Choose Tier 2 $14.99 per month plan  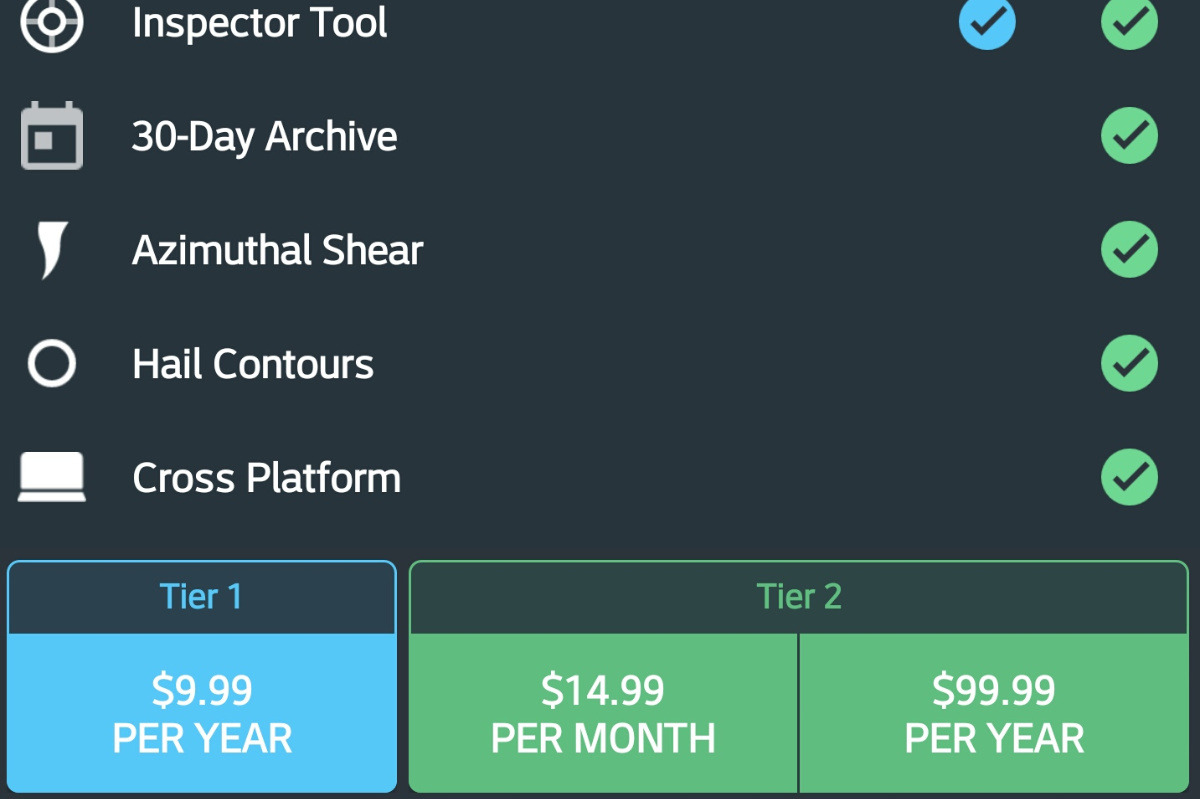click(x=603, y=713)
